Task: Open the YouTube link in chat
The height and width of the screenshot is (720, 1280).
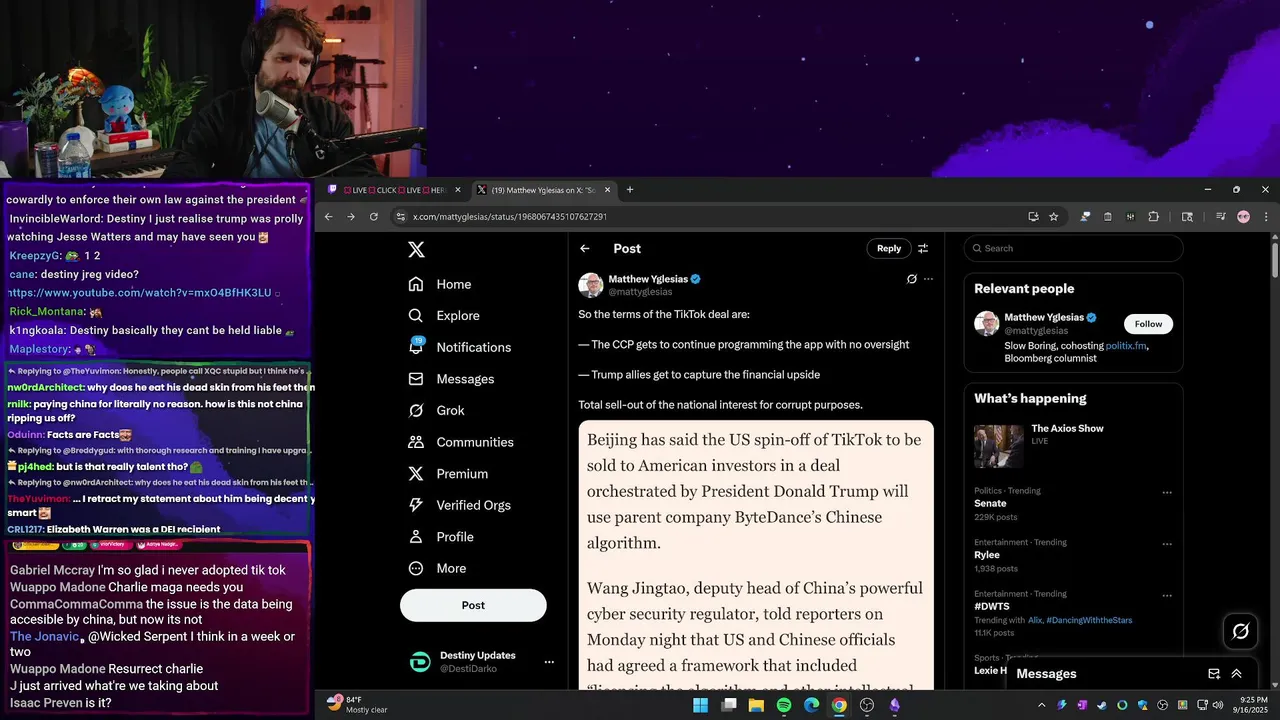Action: point(140,293)
